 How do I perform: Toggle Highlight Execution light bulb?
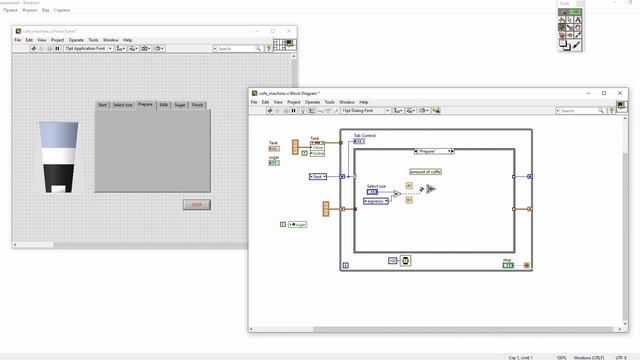[x=303, y=111]
